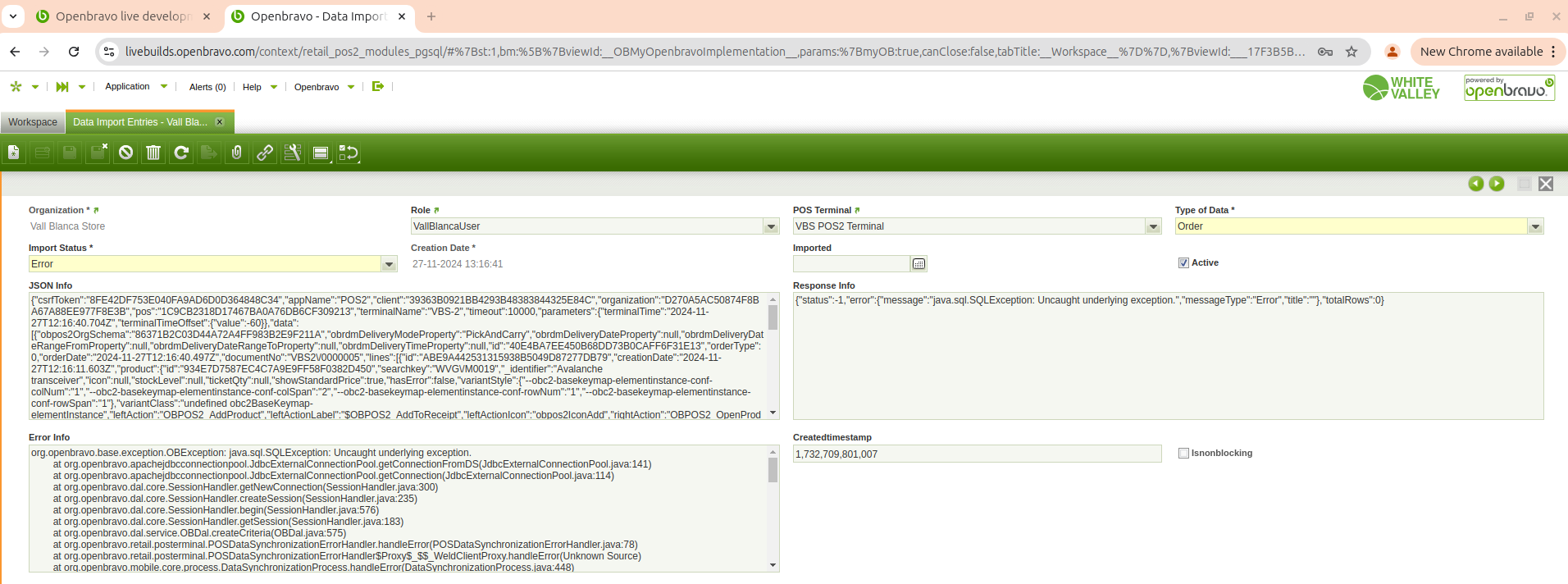This screenshot has width=1568, height=584.
Task: Go to previous record arrow
Action: pyautogui.click(x=1476, y=184)
